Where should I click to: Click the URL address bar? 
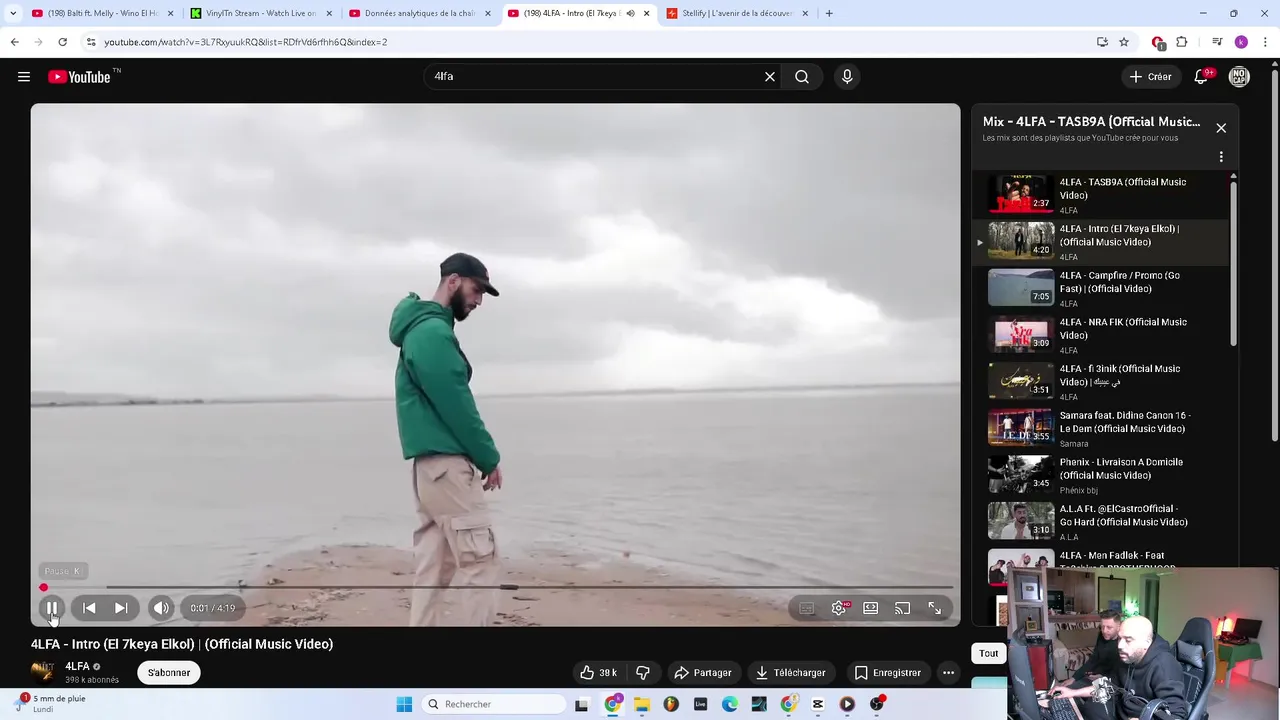tap(590, 42)
